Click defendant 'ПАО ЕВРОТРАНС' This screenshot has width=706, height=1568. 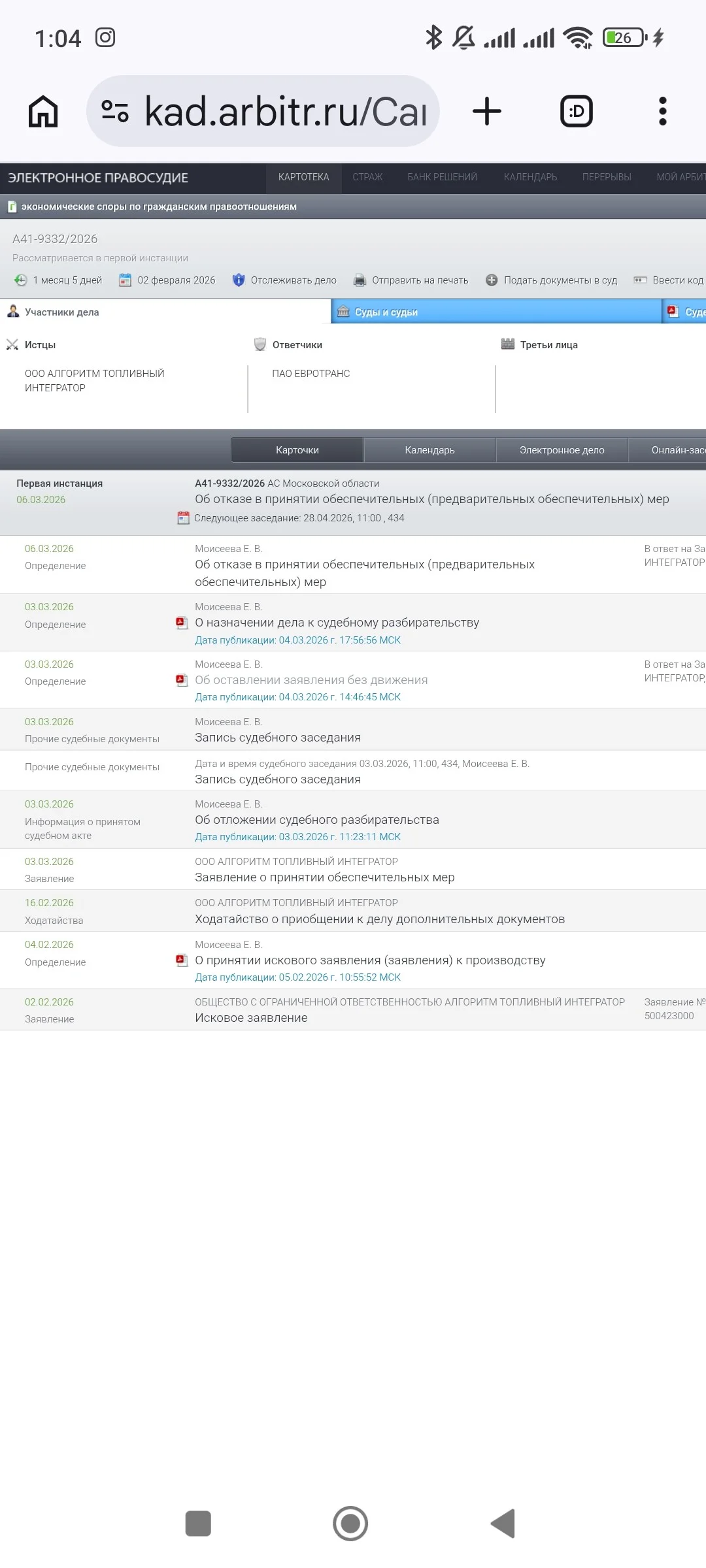pyautogui.click(x=311, y=374)
